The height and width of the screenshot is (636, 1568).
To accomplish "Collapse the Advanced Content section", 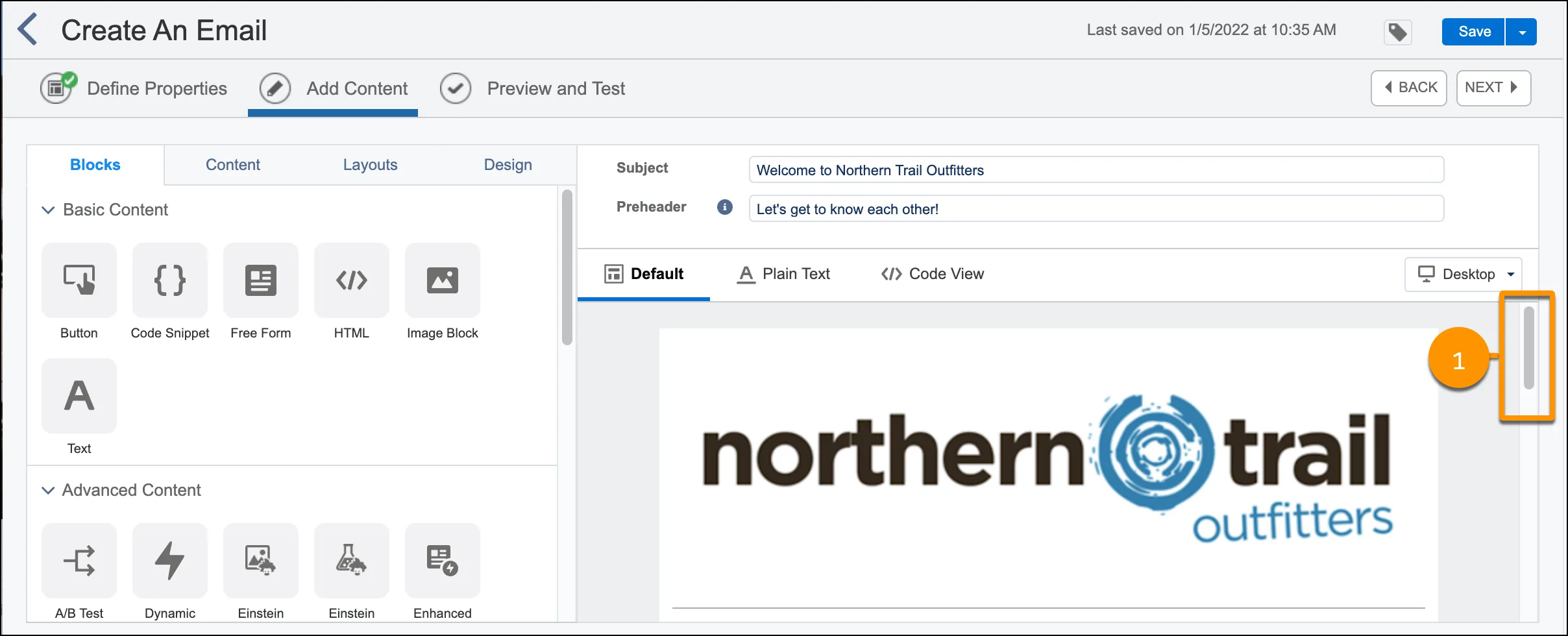I will (x=48, y=490).
